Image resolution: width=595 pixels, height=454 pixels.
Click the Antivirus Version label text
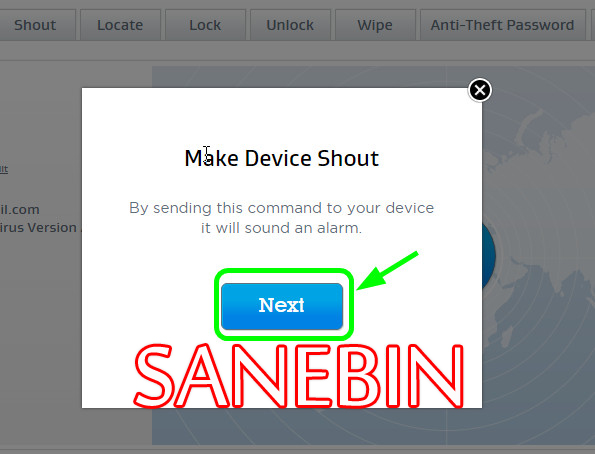pos(38,227)
